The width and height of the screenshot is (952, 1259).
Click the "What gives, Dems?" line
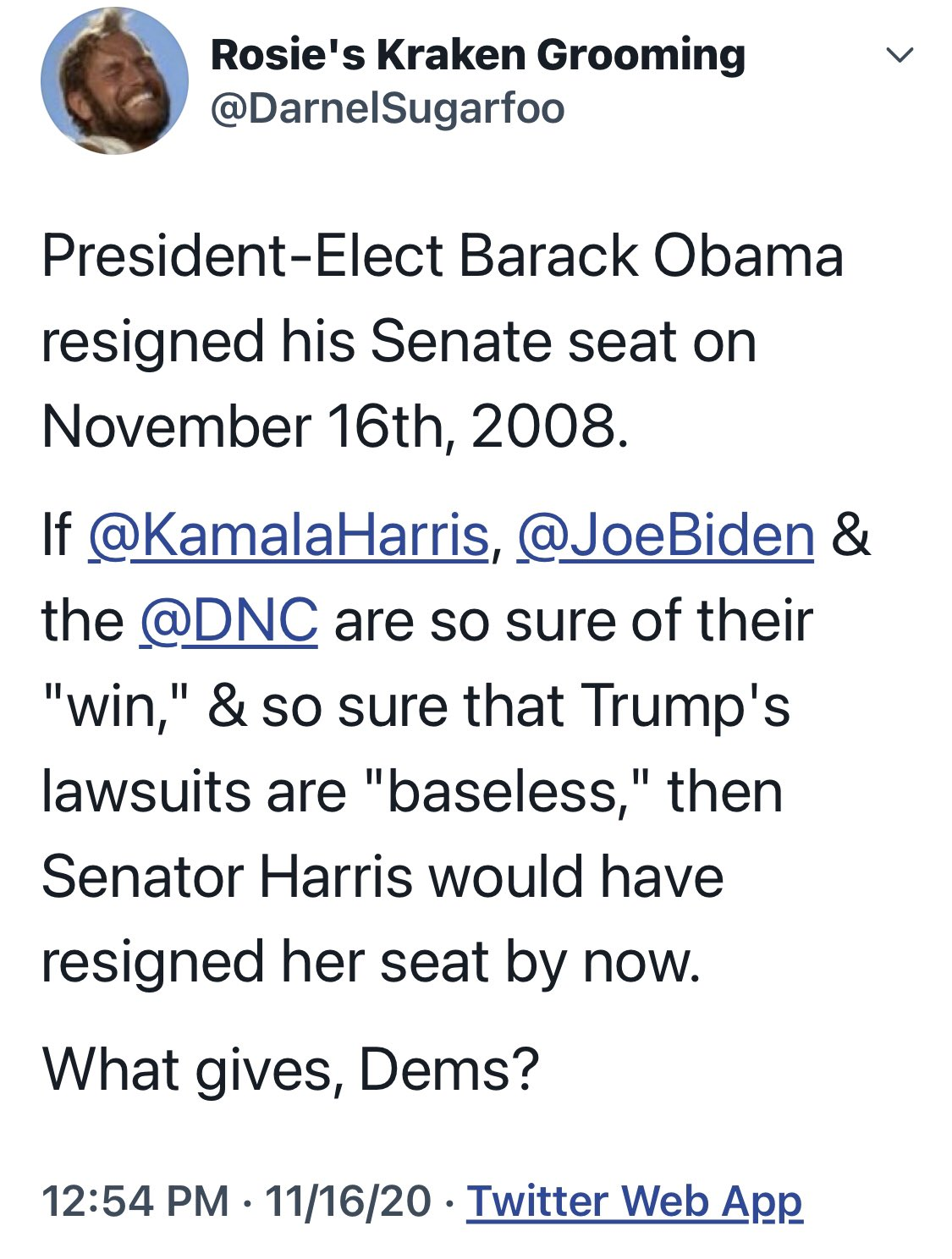pyautogui.click(x=290, y=1069)
